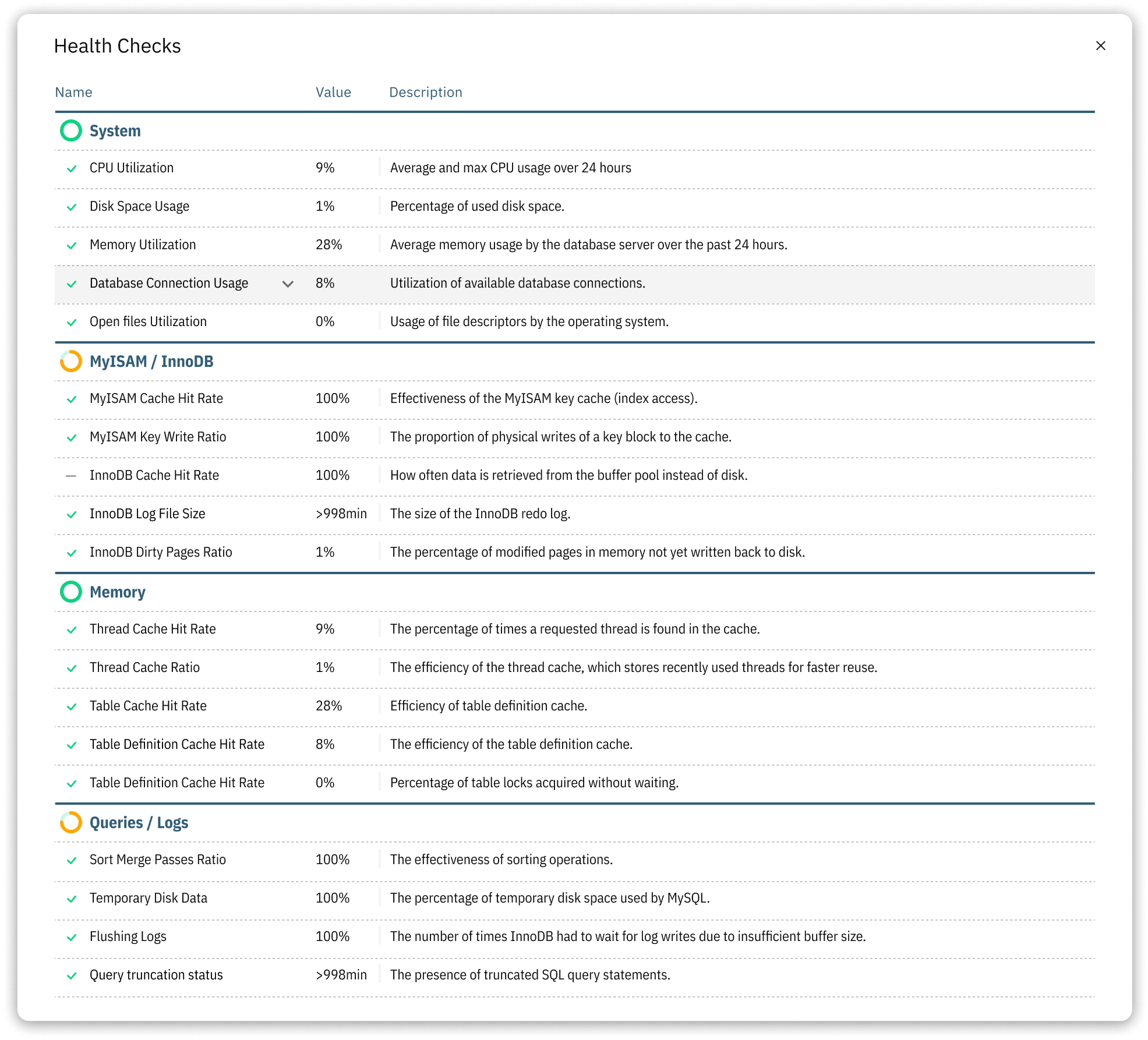
Task: Click the checkmark beside Thread Cache Ratio
Action: click(x=72, y=668)
